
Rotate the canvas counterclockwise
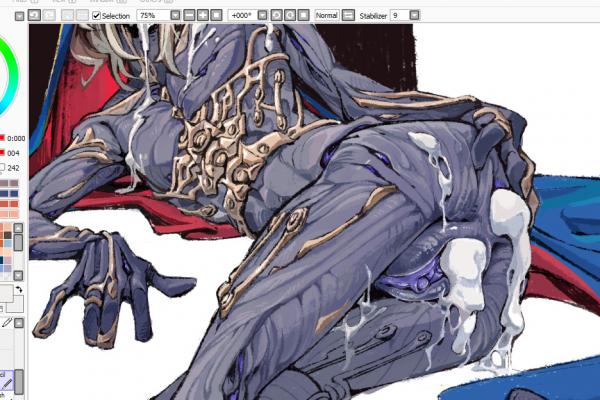coord(276,15)
